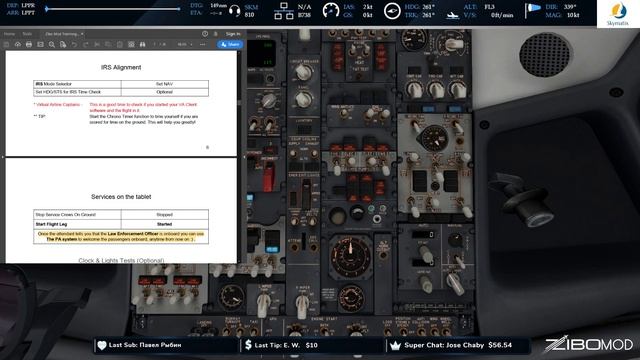Click the airplane altitude icon beside ALT
The image size is (640, 360).
tap(452, 16)
